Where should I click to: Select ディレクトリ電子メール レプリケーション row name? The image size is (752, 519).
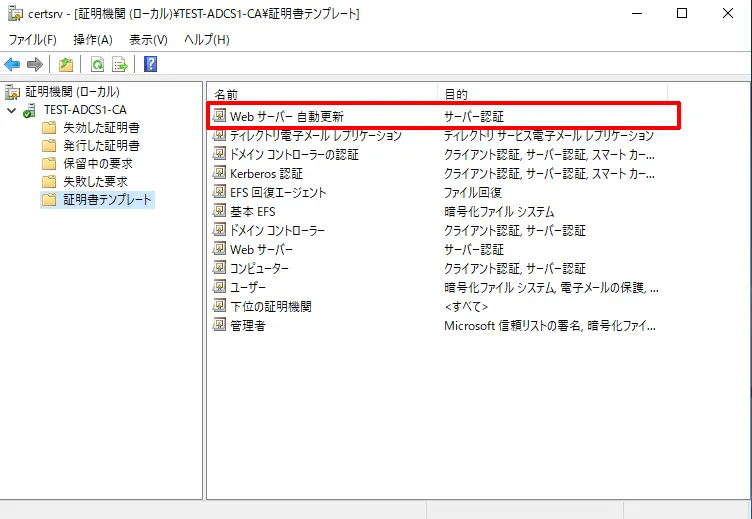click(x=316, y=136)
